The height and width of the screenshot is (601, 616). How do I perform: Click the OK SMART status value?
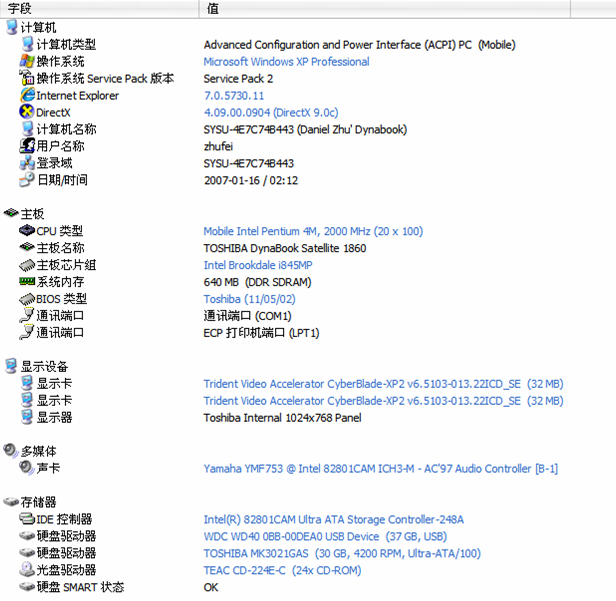[211, 587]
